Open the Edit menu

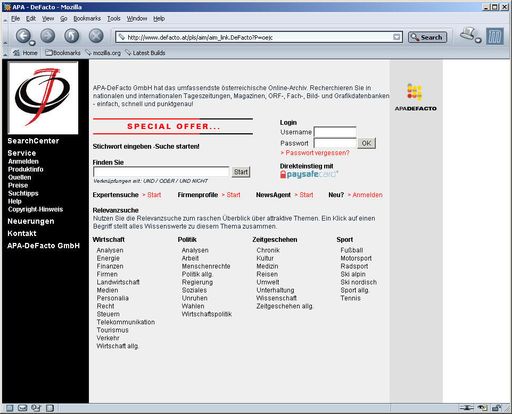click(31, 19)
